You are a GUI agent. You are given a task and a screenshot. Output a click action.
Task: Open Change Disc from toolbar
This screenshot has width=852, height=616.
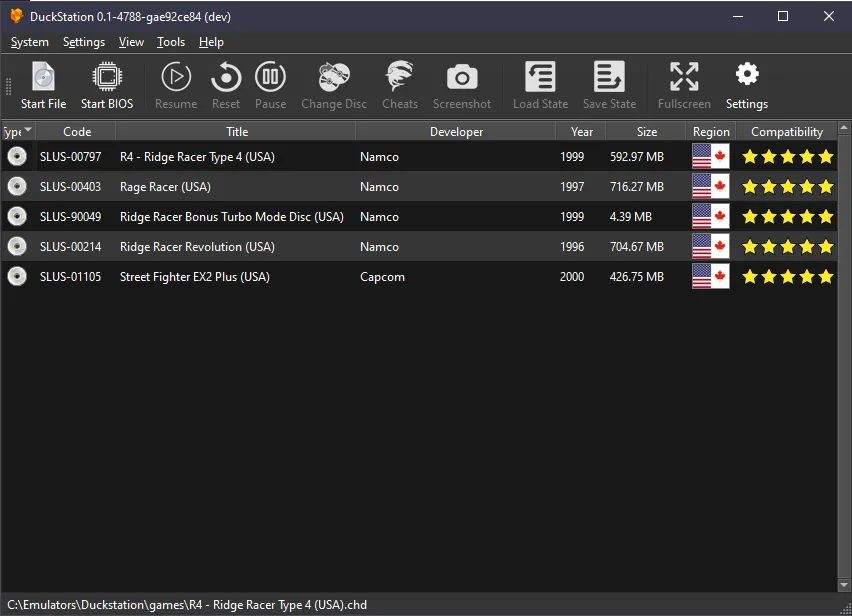[x=334, y=77]
